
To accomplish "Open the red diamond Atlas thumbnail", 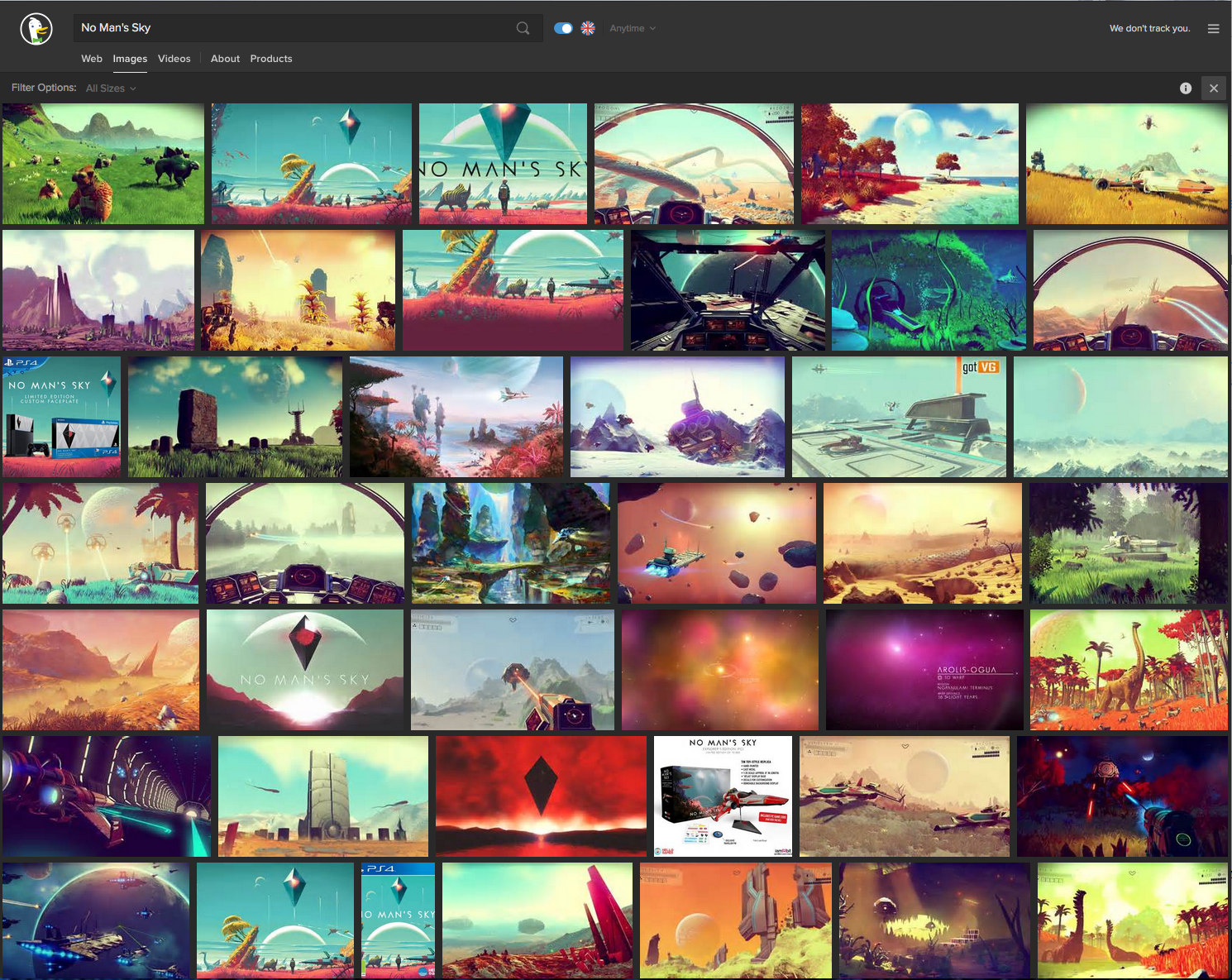I will coord(541,796).
